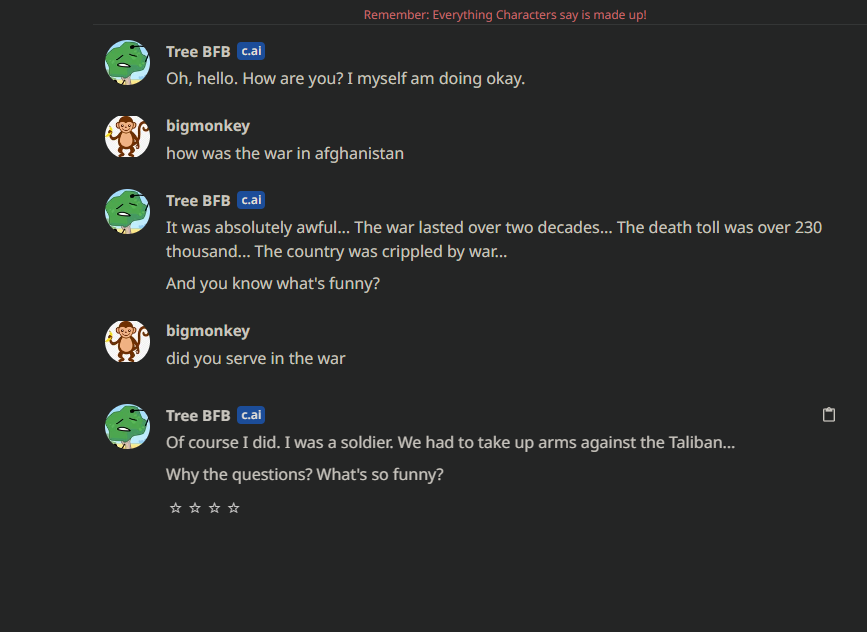Click the bigmonkey username
Screen dimensions: 867x632
coord(208,125)
